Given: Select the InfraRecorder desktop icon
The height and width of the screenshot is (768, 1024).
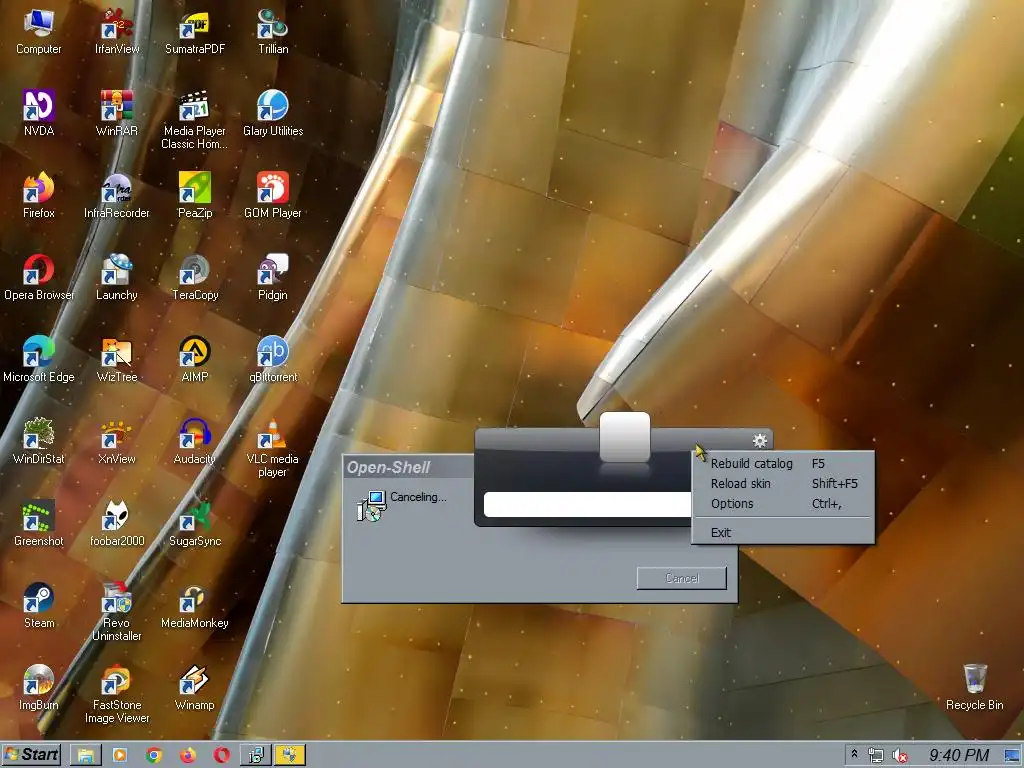Looking at the screenshot, I should (x=117, y=196).
